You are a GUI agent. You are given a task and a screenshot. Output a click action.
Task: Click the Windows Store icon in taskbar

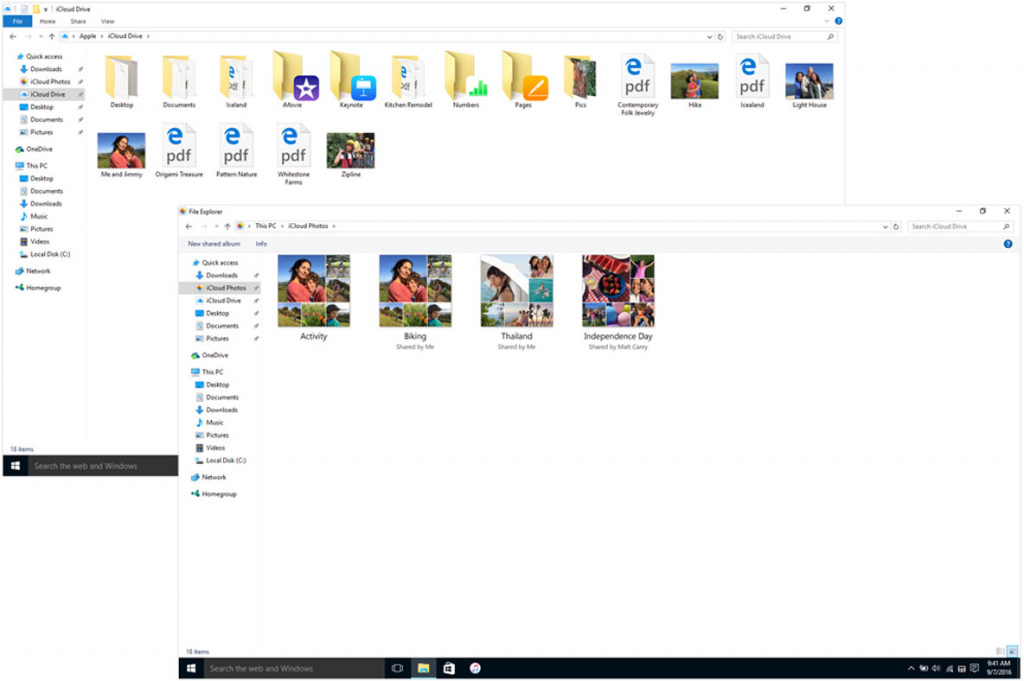[449, 668]
